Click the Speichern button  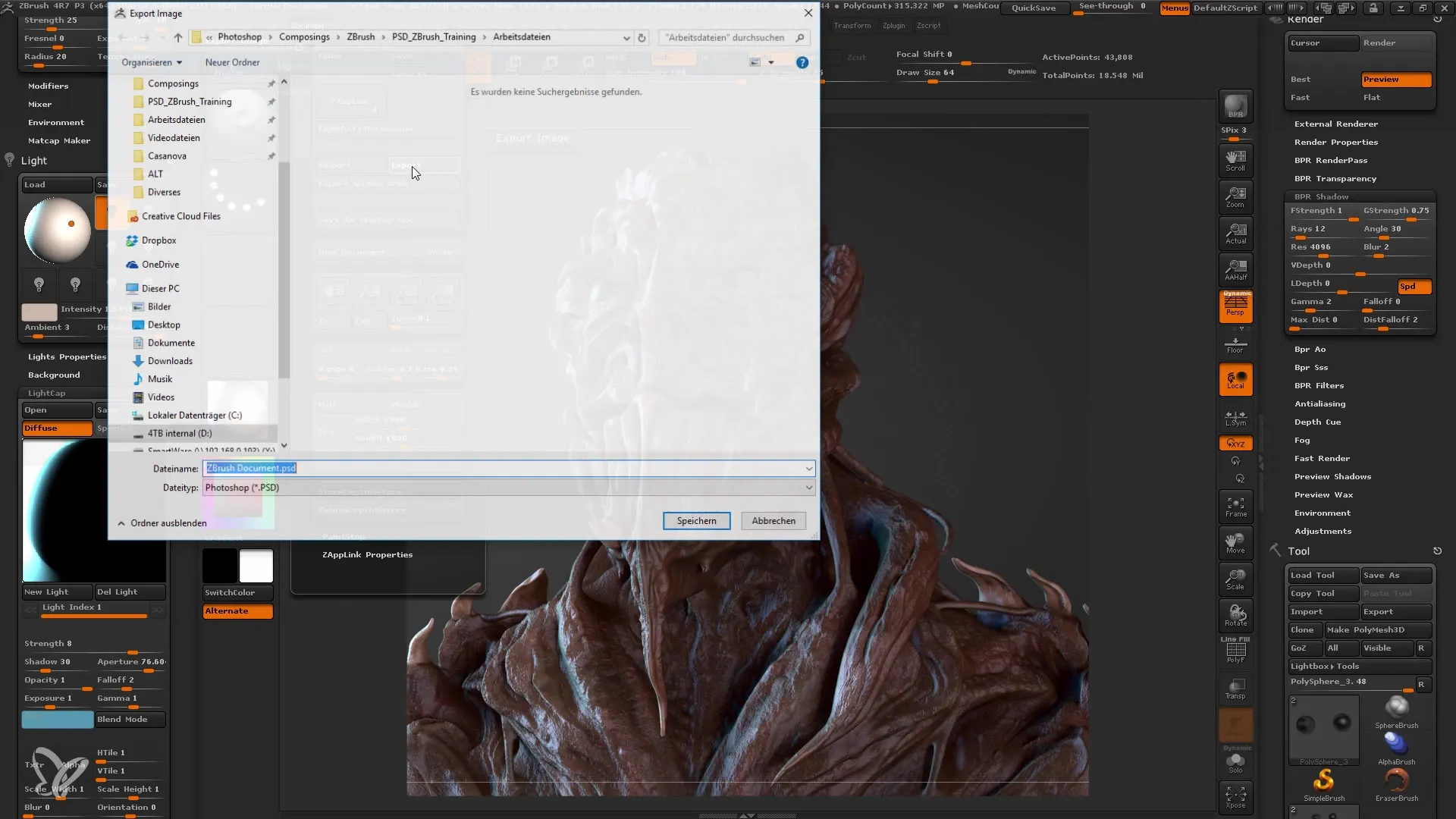696,521
